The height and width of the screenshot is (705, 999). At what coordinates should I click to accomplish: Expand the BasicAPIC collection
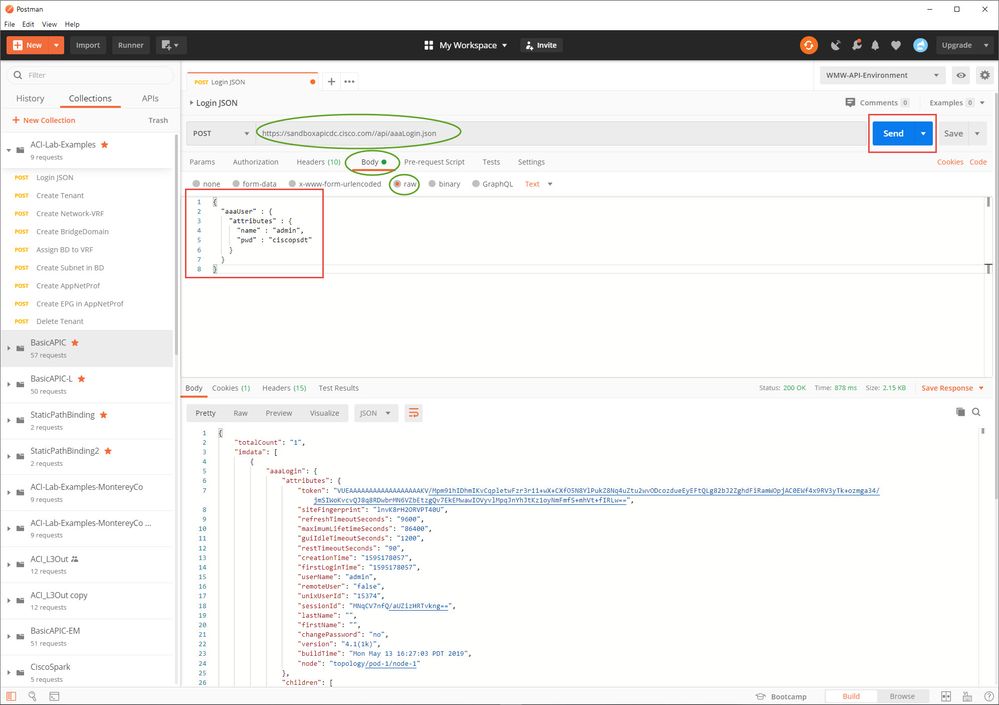(x=9, y=348)
